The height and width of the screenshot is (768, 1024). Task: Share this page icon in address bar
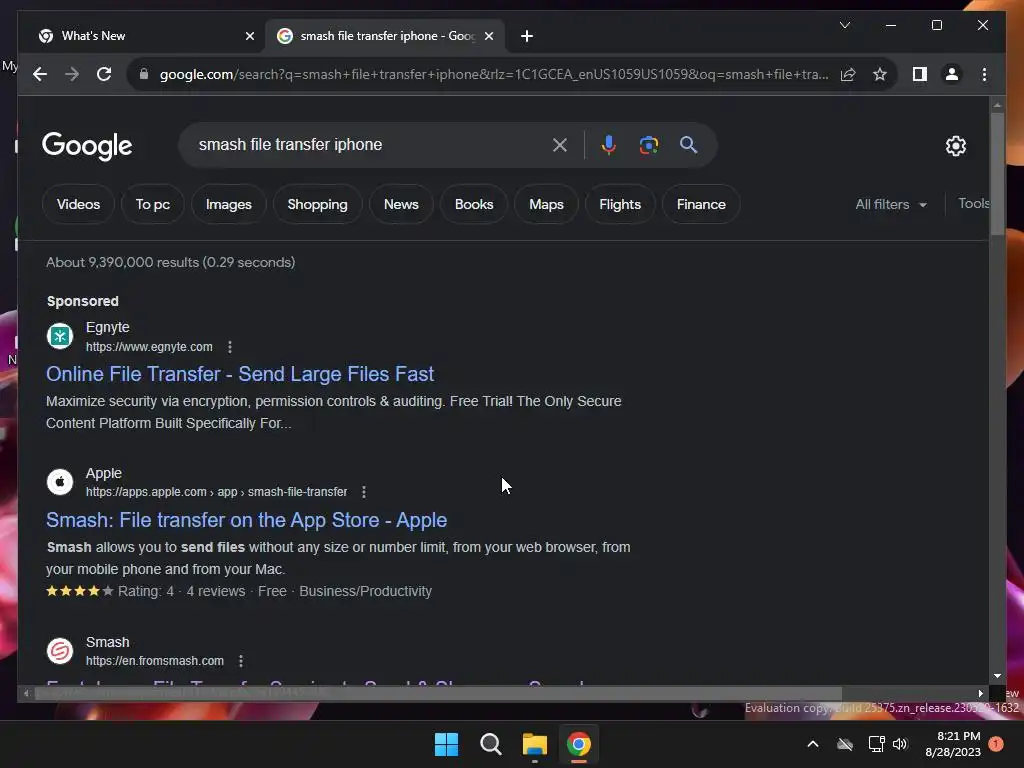point(848,74)
